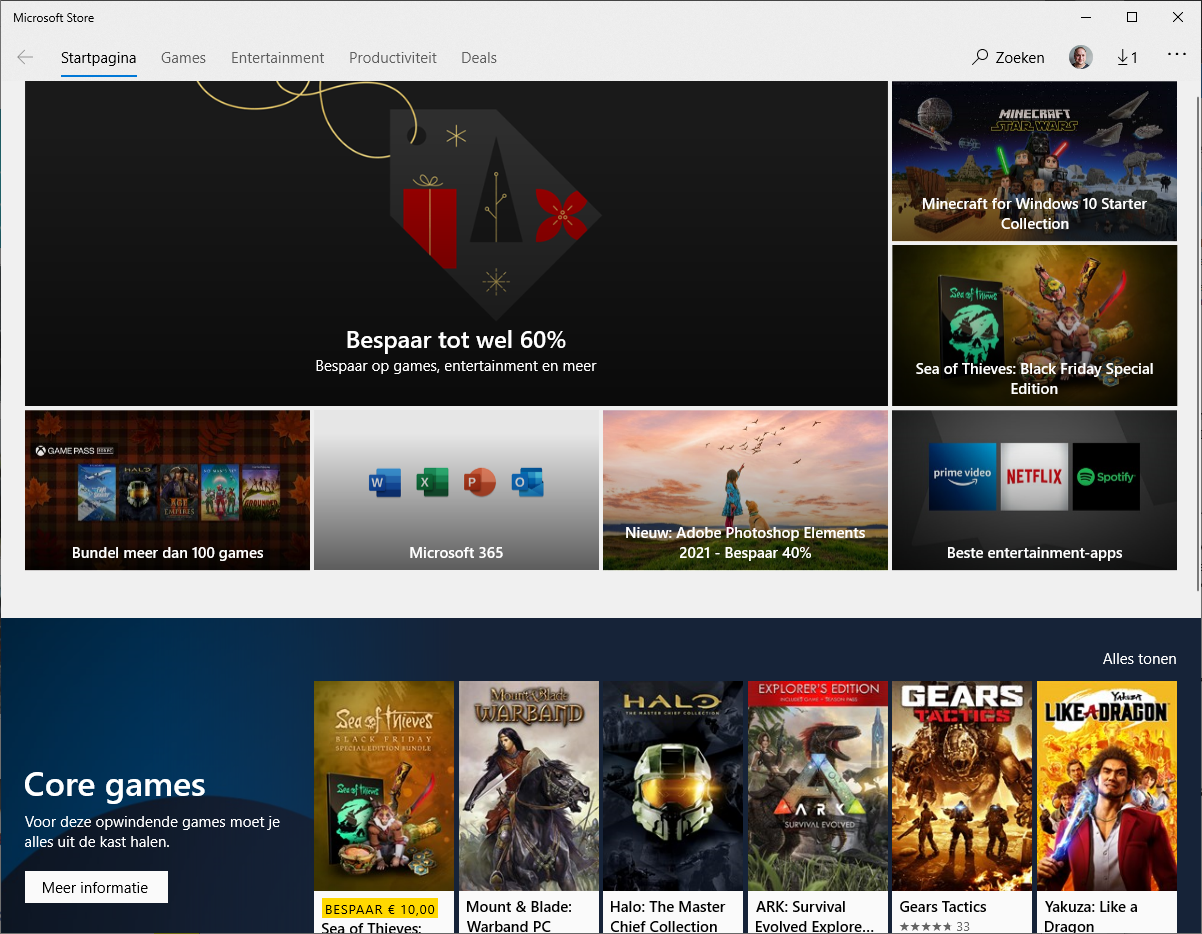Image resolution: width=1202 pixels, height=934 pixels.
Task: Click the Core games heading
Action: [x=115, y=785]
